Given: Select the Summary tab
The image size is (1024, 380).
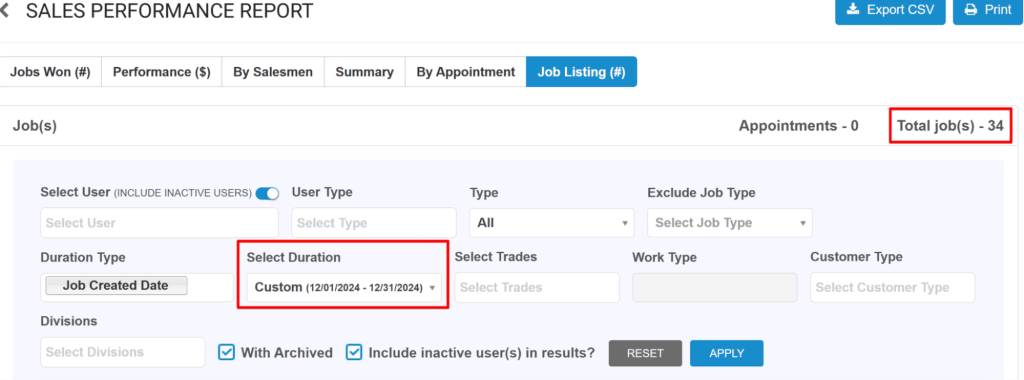Looking at the screenshot, I should point(364,72).
